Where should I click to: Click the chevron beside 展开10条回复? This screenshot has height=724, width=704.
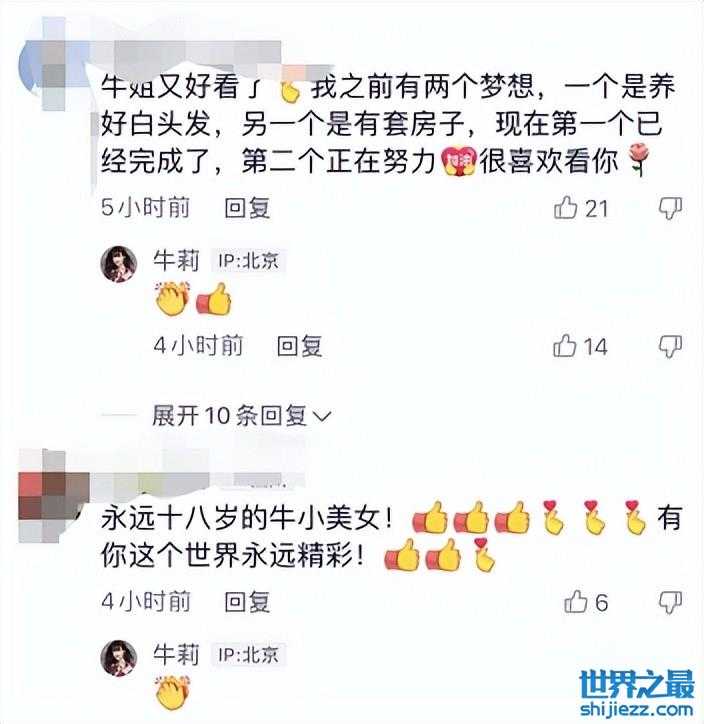pos(322,416)
